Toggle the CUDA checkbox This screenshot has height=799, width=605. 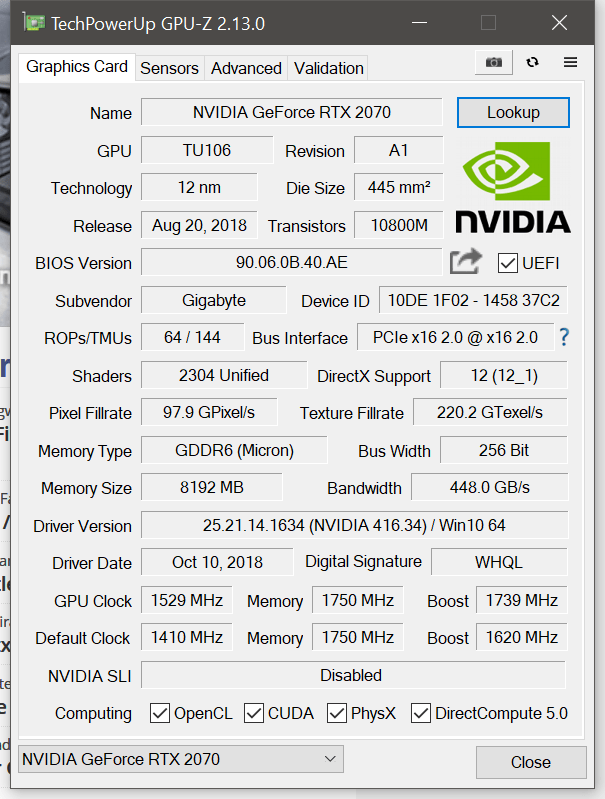[x=254, y=713]
